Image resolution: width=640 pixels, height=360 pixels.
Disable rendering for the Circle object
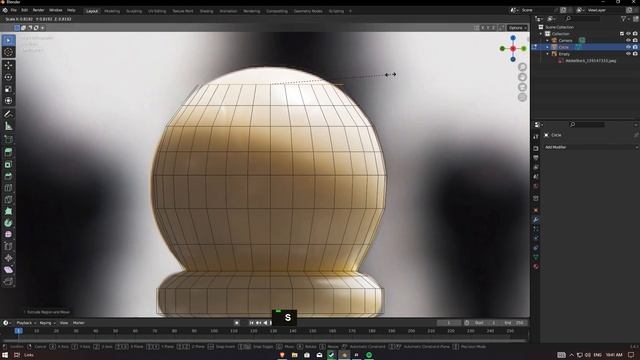click(635, 47)
